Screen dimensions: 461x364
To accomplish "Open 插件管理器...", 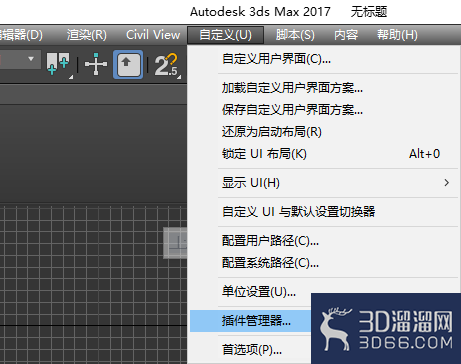I will coord(250,321).
